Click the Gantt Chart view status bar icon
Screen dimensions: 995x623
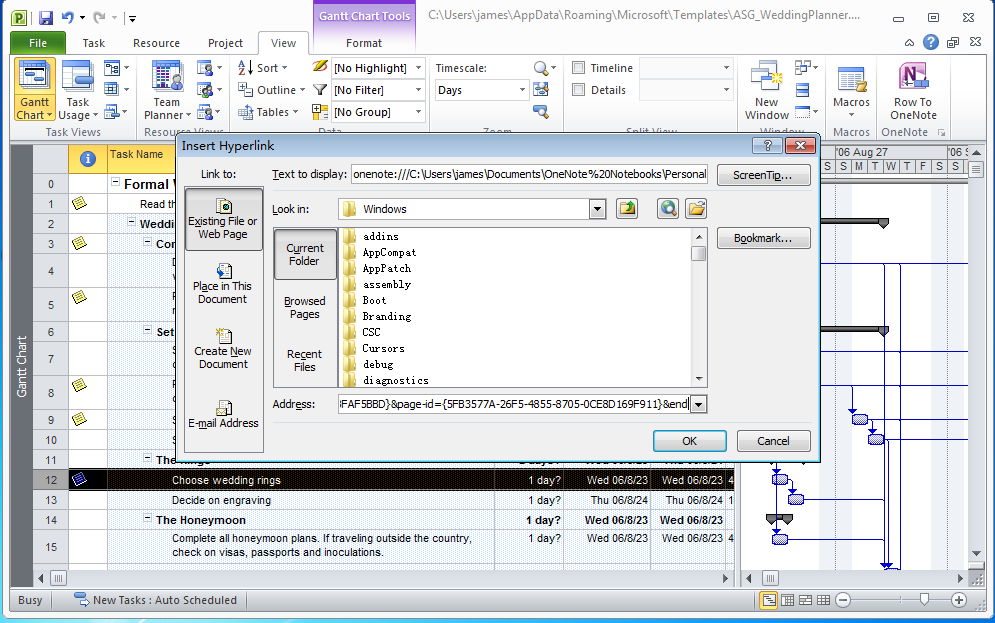pyautogui.click(x=768, y=600)
